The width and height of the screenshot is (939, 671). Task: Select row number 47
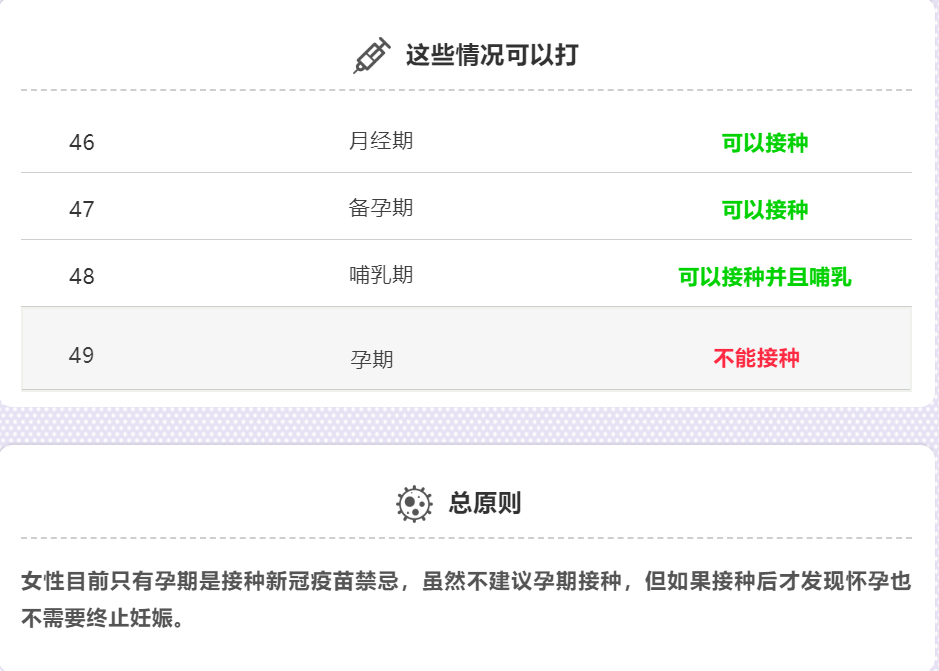point(82,210)
